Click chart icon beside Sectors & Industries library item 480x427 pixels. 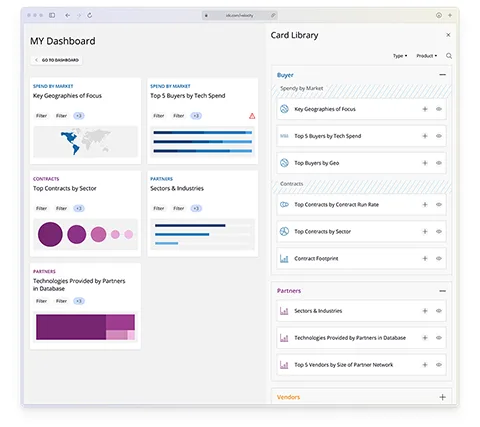(x=284, y=311)
